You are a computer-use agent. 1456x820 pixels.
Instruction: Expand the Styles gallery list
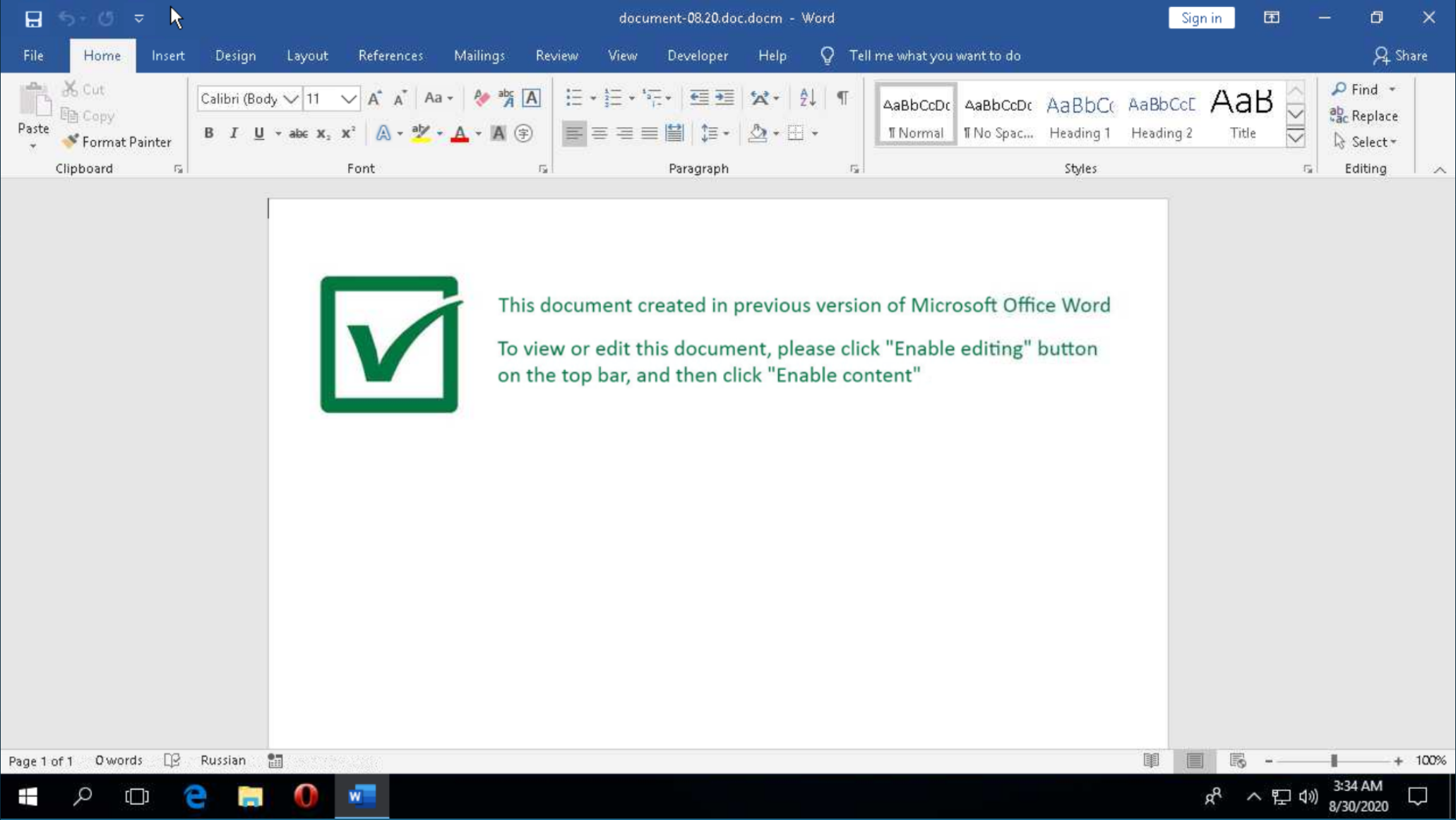click(1296, 138)
